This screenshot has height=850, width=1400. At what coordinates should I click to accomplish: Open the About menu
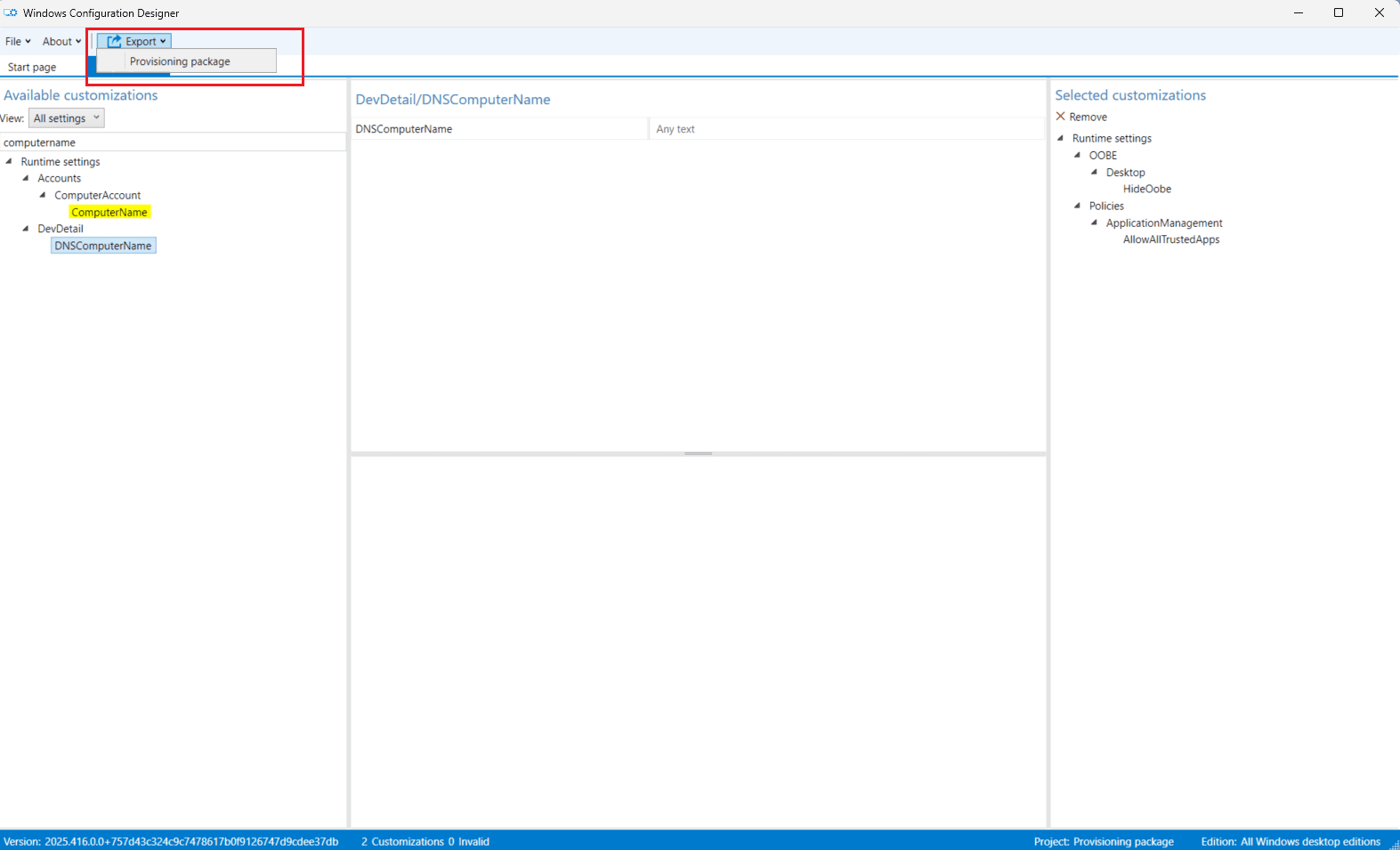61,42
